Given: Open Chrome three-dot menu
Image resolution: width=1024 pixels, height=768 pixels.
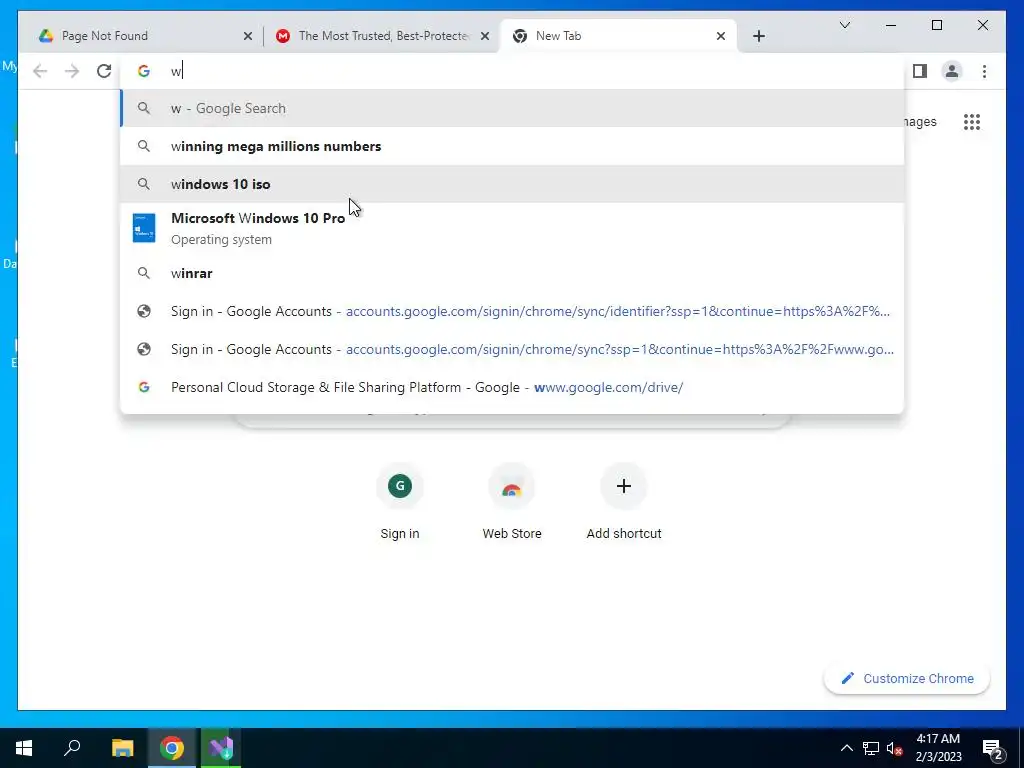Looking at the screenshot, I should tap(984, 71).
